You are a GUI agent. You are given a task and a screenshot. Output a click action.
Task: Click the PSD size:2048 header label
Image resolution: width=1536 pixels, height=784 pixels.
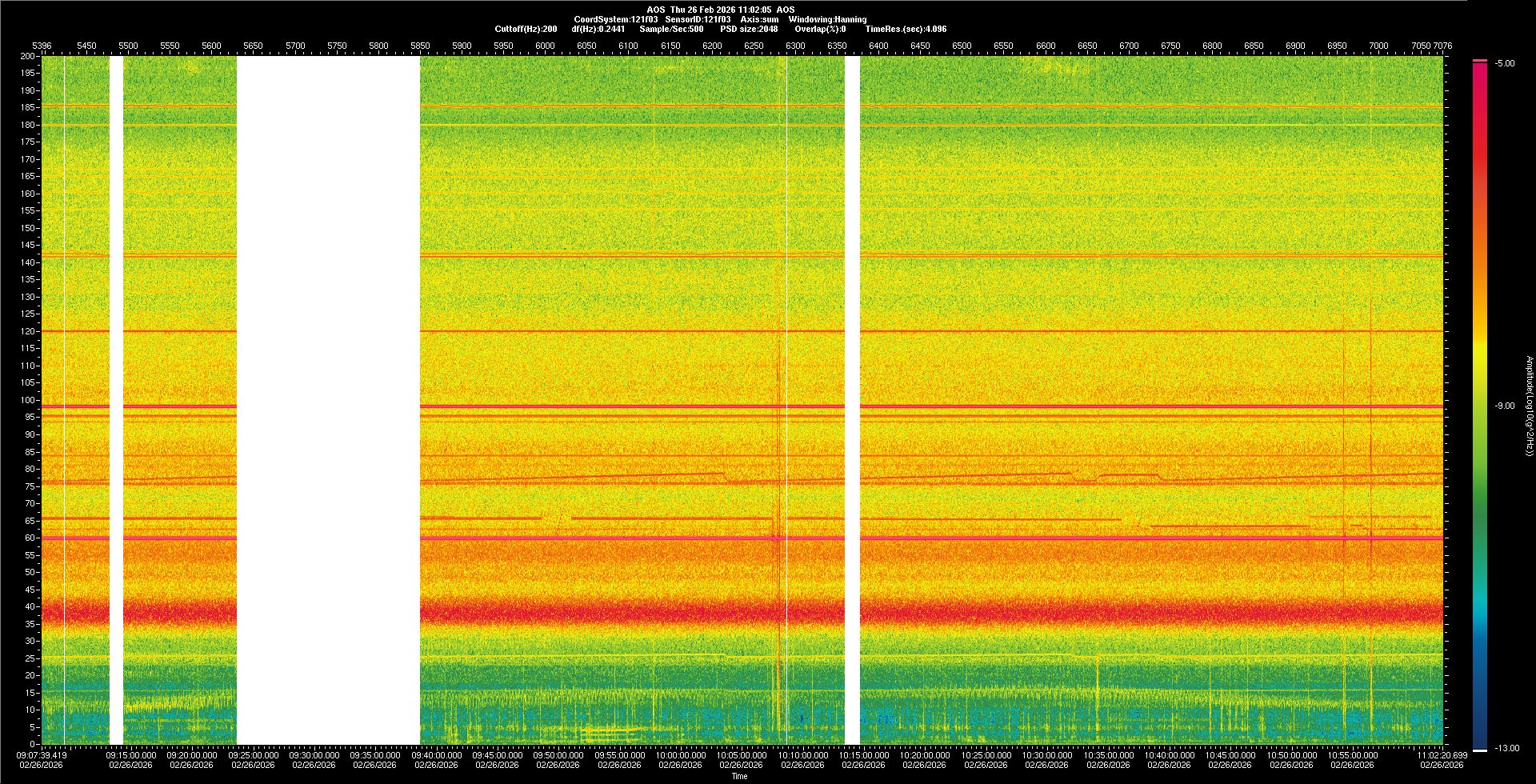pyautogui.click(x=749, y=29)
